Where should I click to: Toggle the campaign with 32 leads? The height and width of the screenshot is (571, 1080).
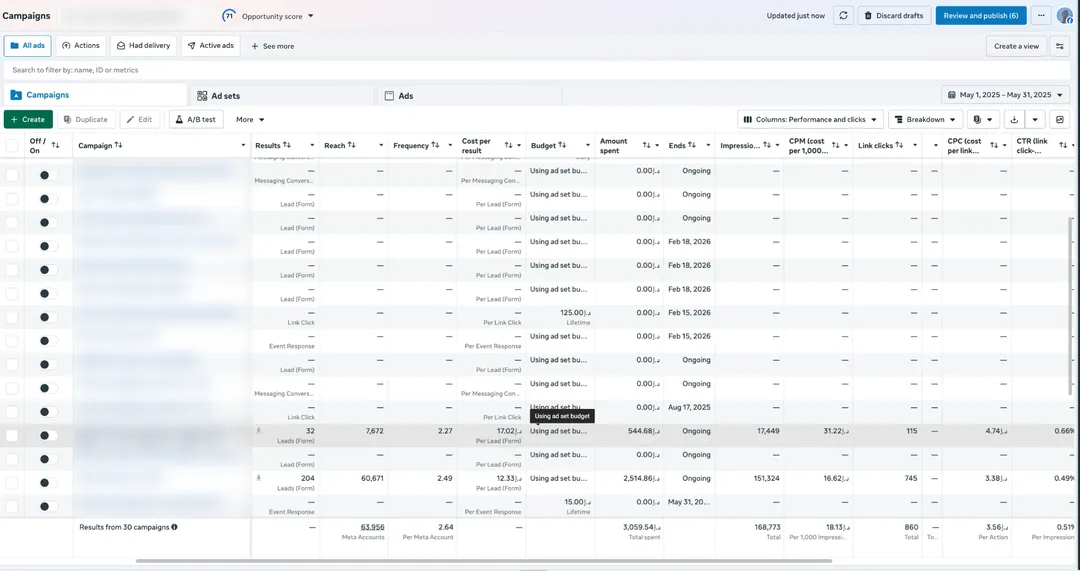(x=48, y=435)
